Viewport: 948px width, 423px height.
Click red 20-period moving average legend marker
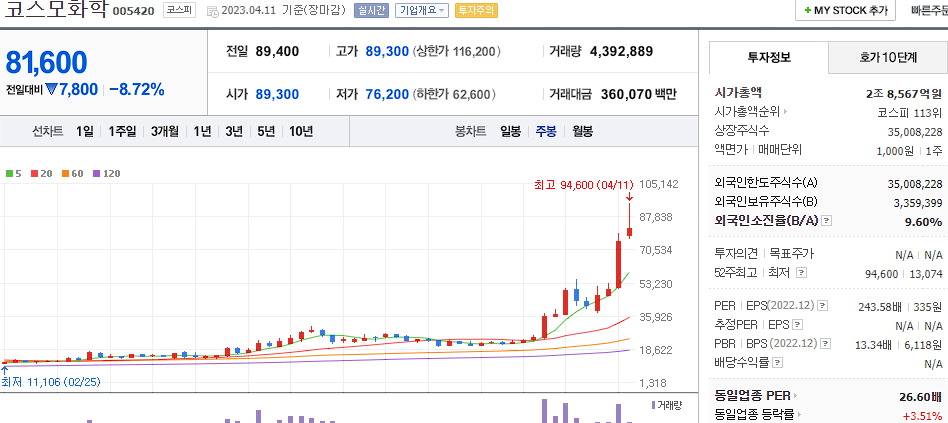click(33, 173)
